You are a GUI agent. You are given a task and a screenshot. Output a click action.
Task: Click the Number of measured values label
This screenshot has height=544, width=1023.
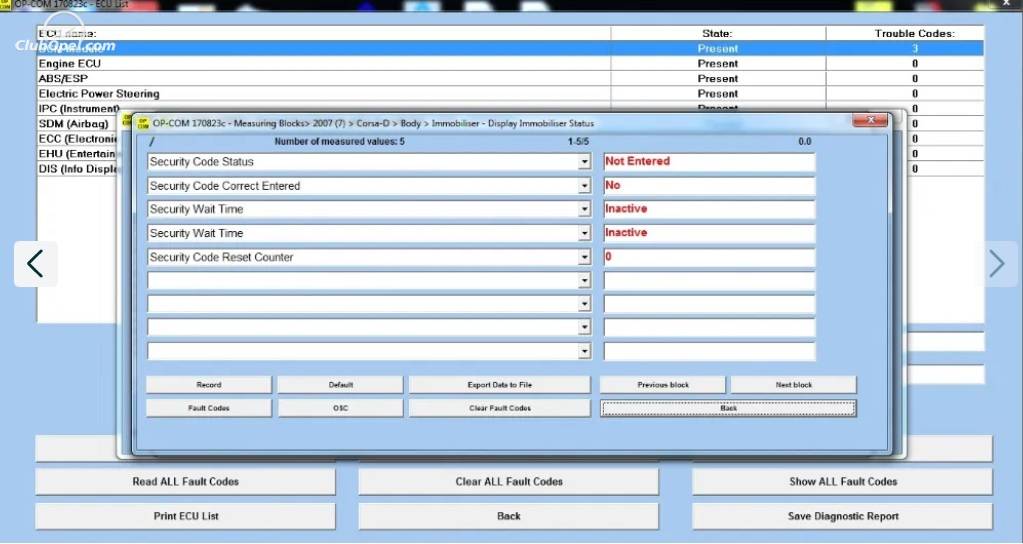(339, 142)
